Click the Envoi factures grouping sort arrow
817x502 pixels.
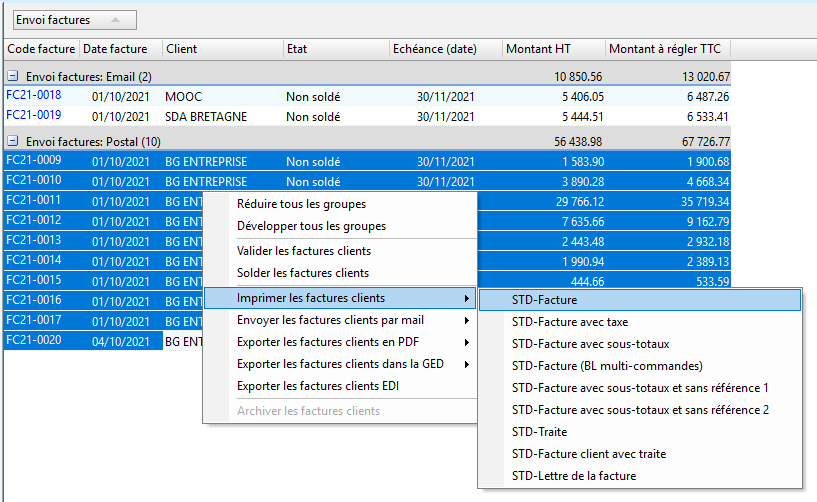point(118,20)
